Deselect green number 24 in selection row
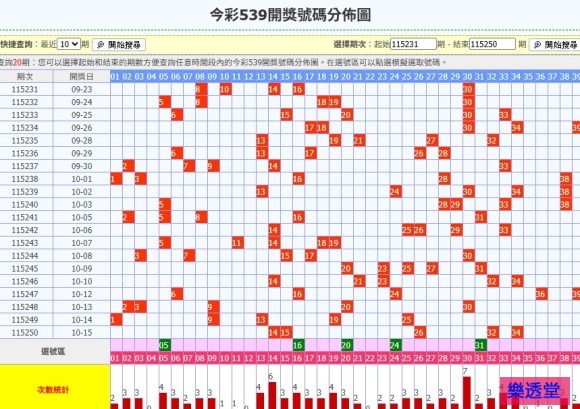This screenshot has height=409, width=580. point(395,345)
